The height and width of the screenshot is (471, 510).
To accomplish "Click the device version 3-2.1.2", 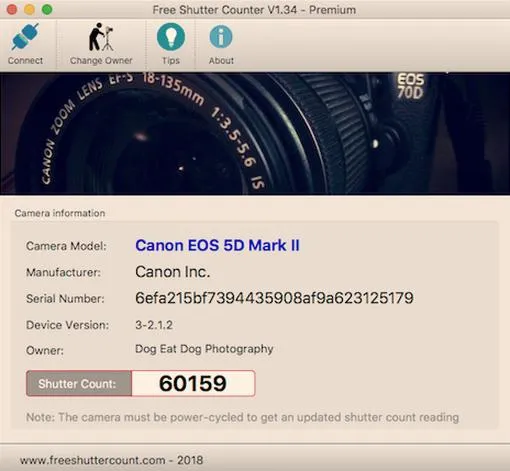I will click(154, 325).
